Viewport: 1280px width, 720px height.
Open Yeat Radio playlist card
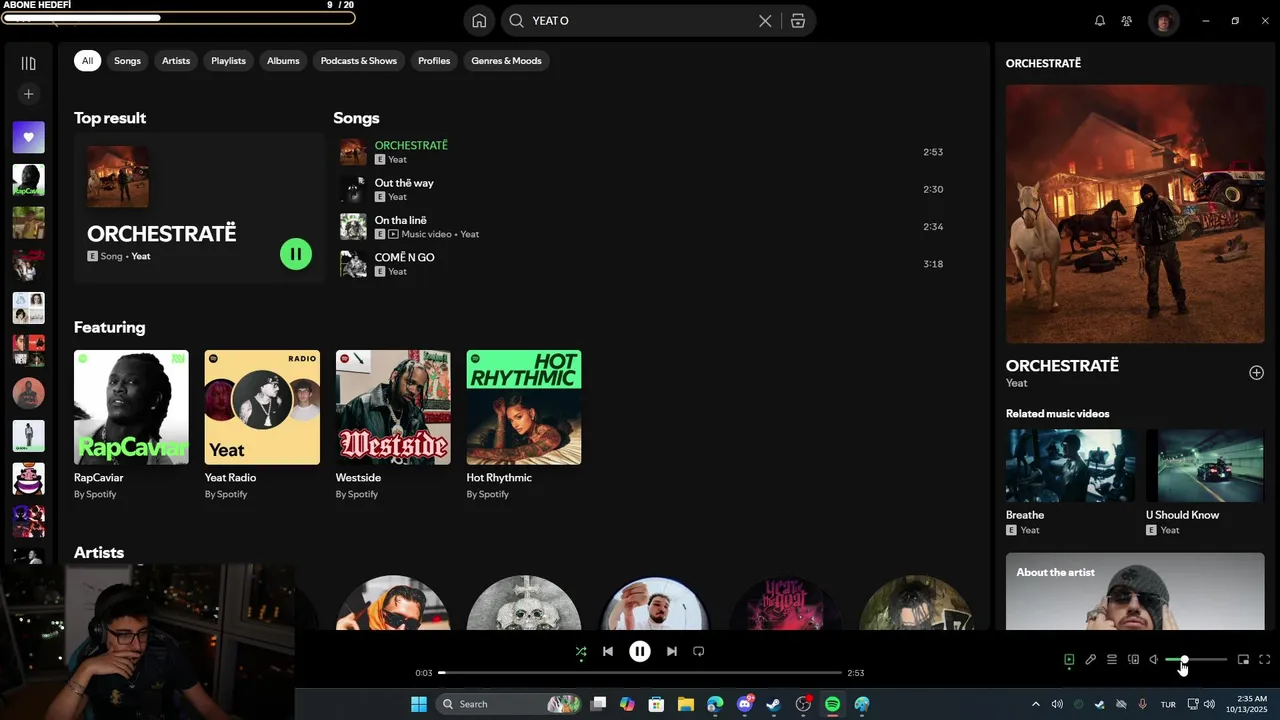coord(262,425)
